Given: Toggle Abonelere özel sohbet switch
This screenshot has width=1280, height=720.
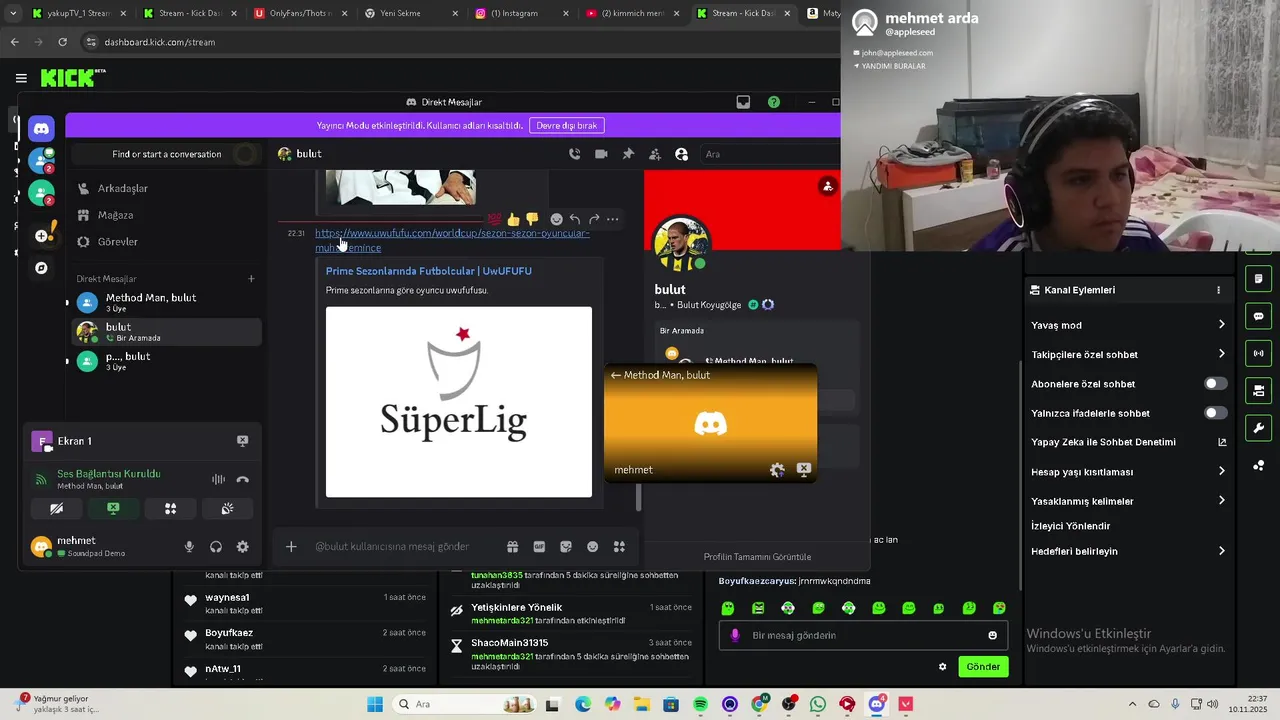Looking at the screenshot, I should tap(1215, 384).
